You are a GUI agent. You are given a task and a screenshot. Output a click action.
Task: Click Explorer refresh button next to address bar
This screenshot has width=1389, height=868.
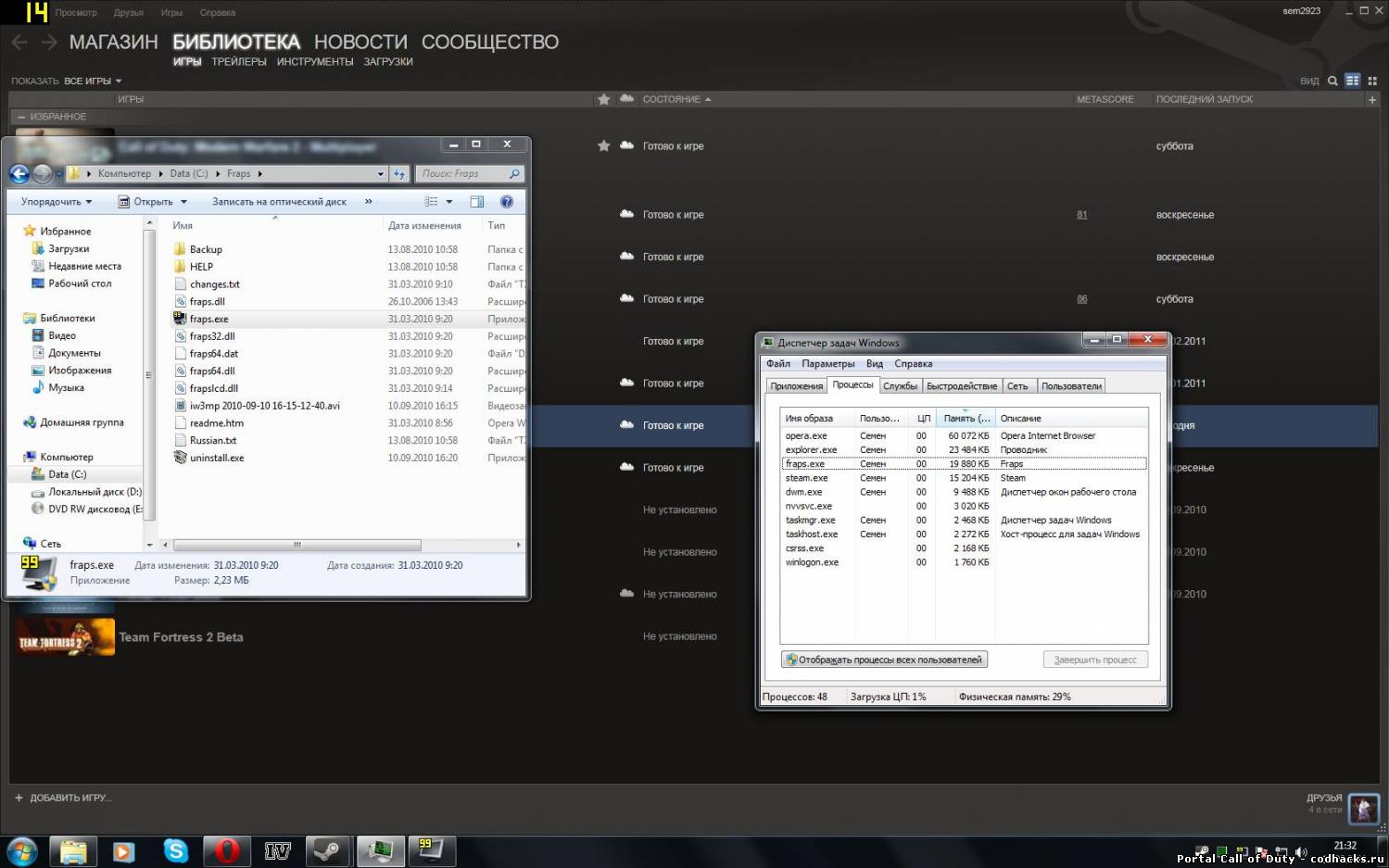(399, 173)
